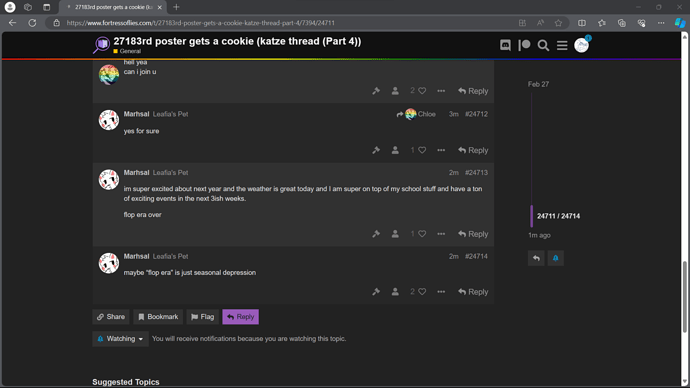Screen dimensions: 690x388
Task: Open post number link #24713
Action: pyautogui.click(x=476, y=172)
